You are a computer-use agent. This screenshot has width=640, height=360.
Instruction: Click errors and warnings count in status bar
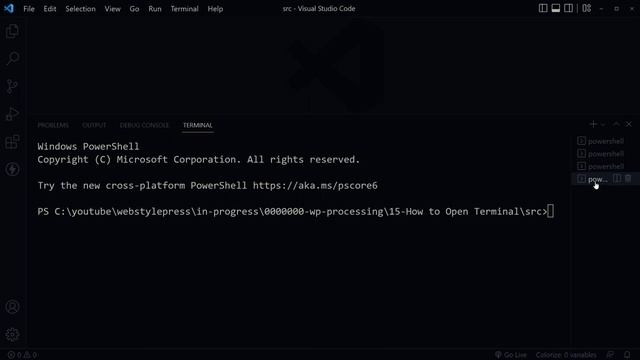[22, 355]
